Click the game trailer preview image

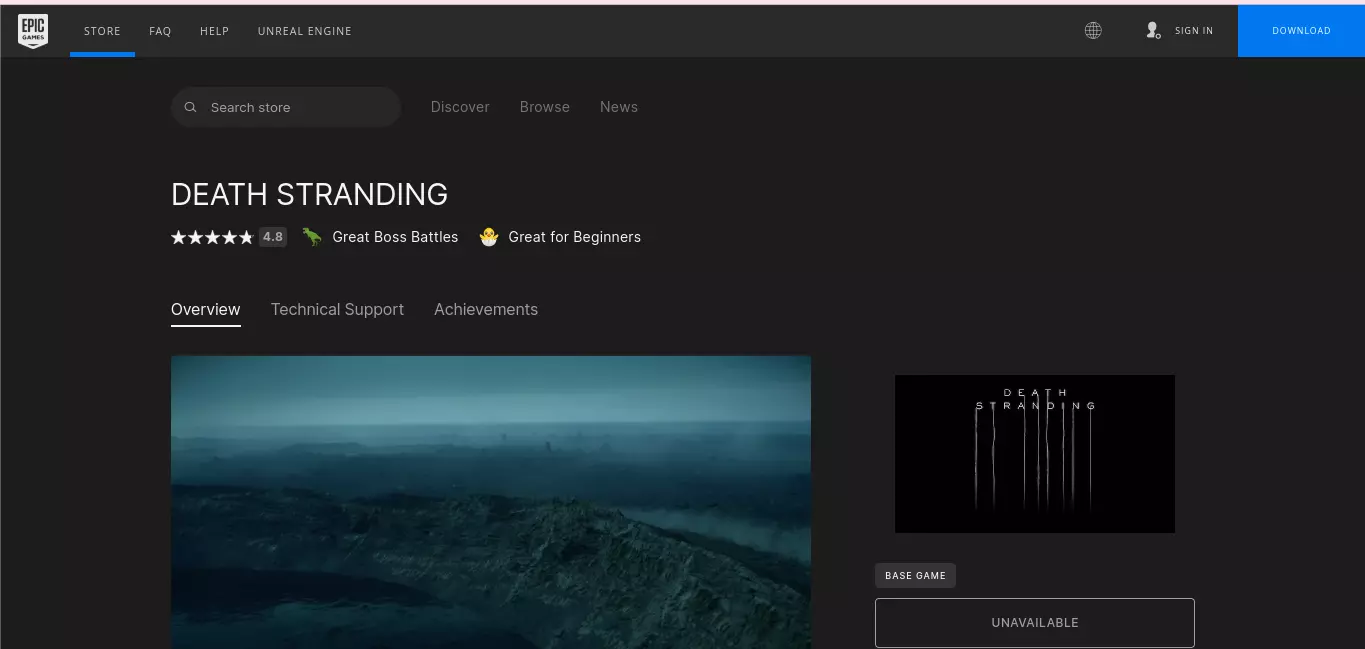[491, 502]
